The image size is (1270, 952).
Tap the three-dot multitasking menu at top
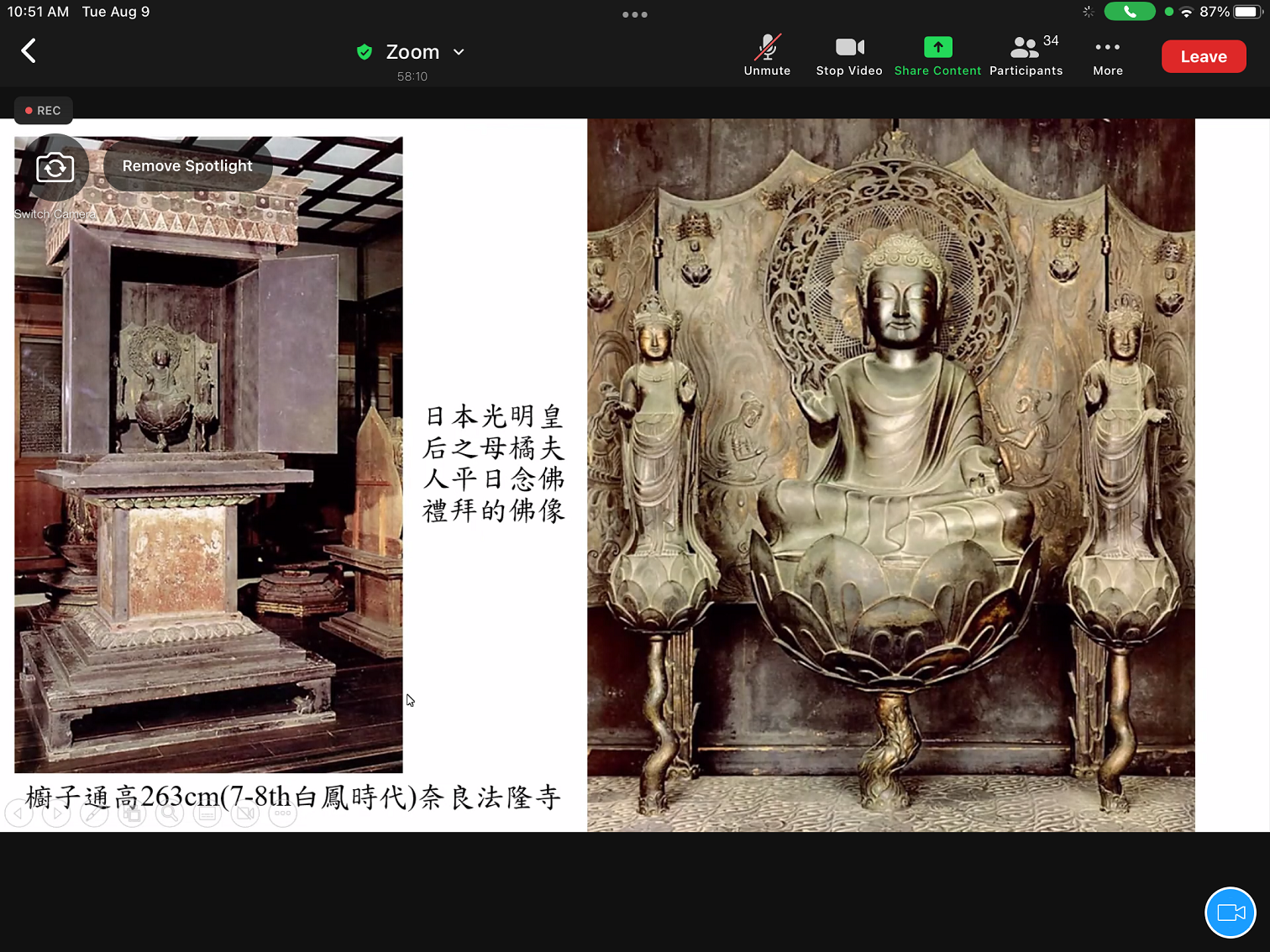coord(634,14)
